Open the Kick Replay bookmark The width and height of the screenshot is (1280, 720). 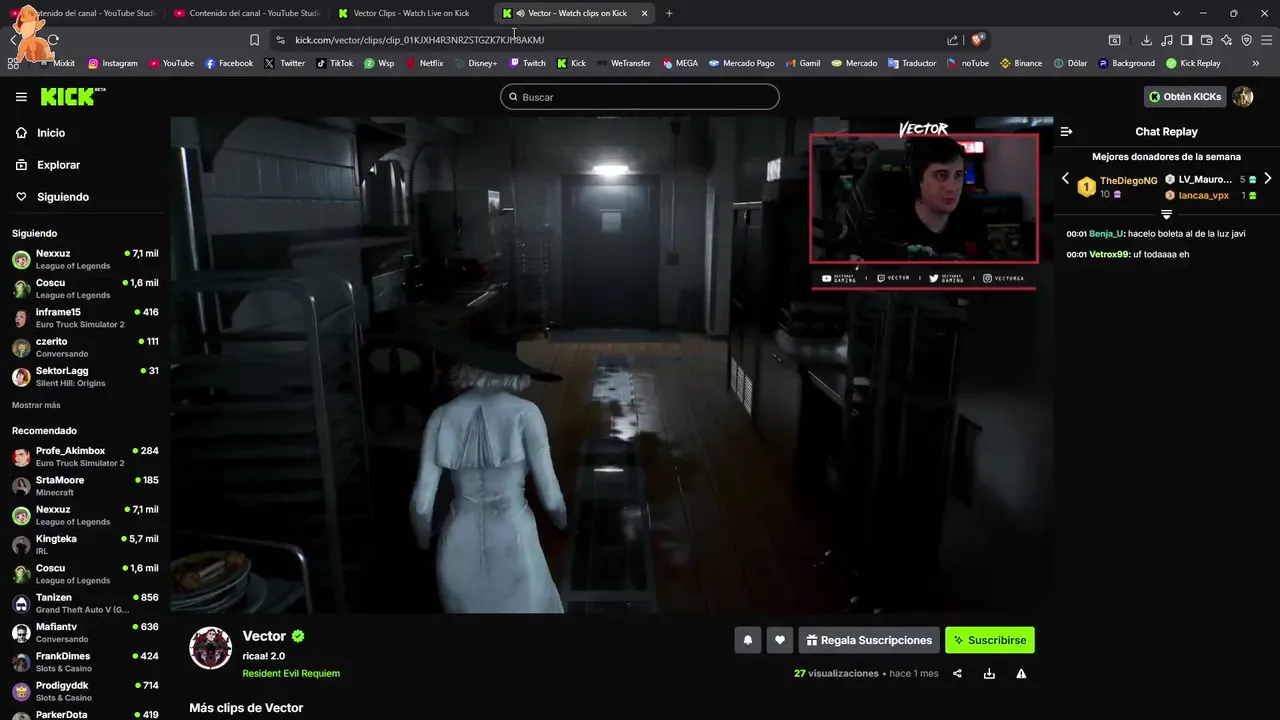[1192, 63]
